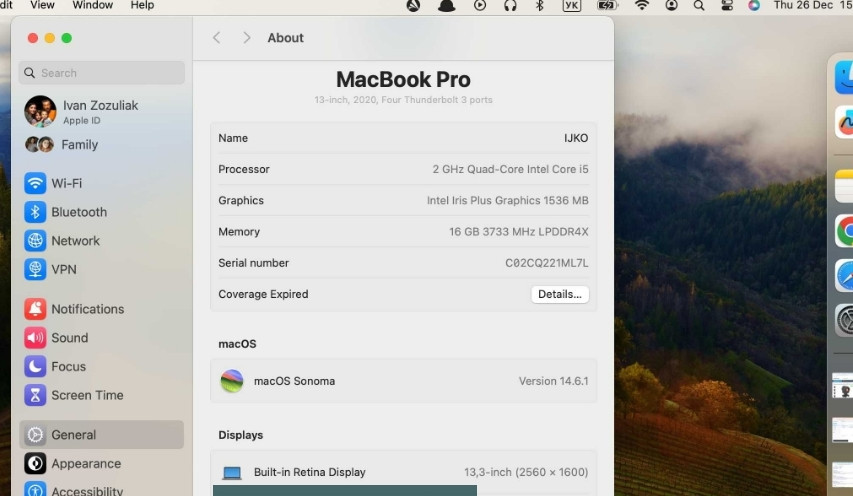Click the Version 14.6.1 text
Viewport: 853px width, 496px height.
(x=553, y=381)
